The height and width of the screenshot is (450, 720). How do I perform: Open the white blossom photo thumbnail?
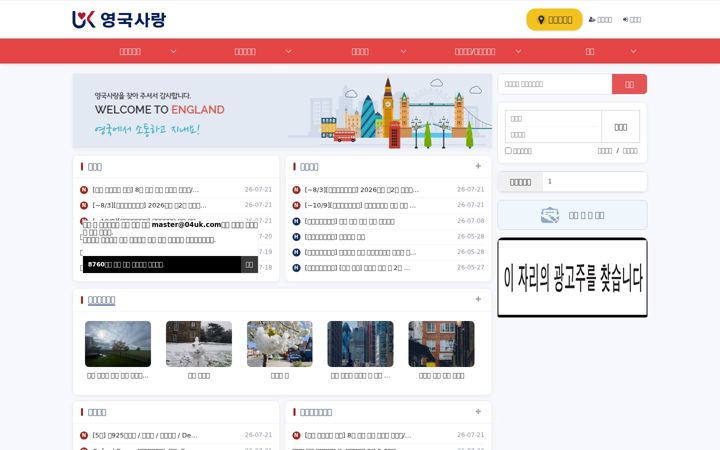coord(280,343)
